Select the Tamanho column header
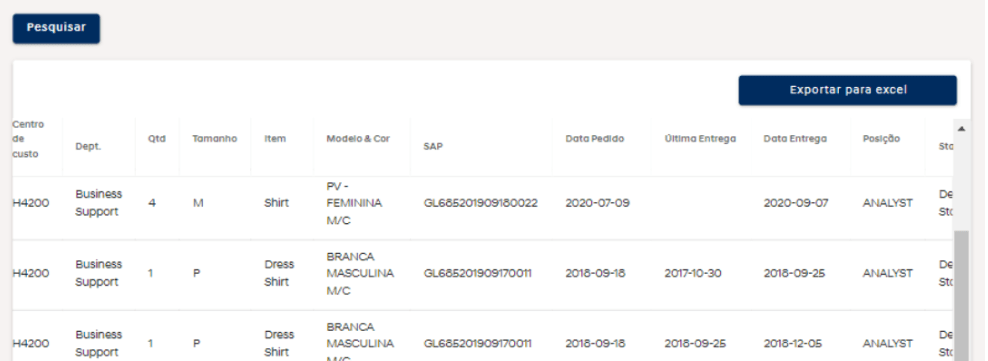 pos(215,139)
